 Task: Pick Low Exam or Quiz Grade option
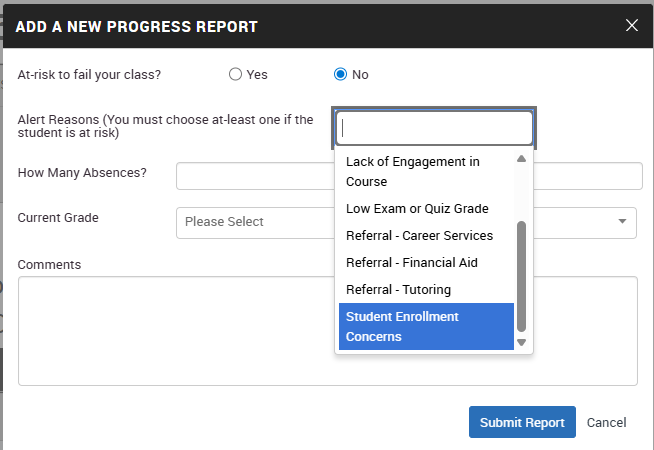(417, 209)
